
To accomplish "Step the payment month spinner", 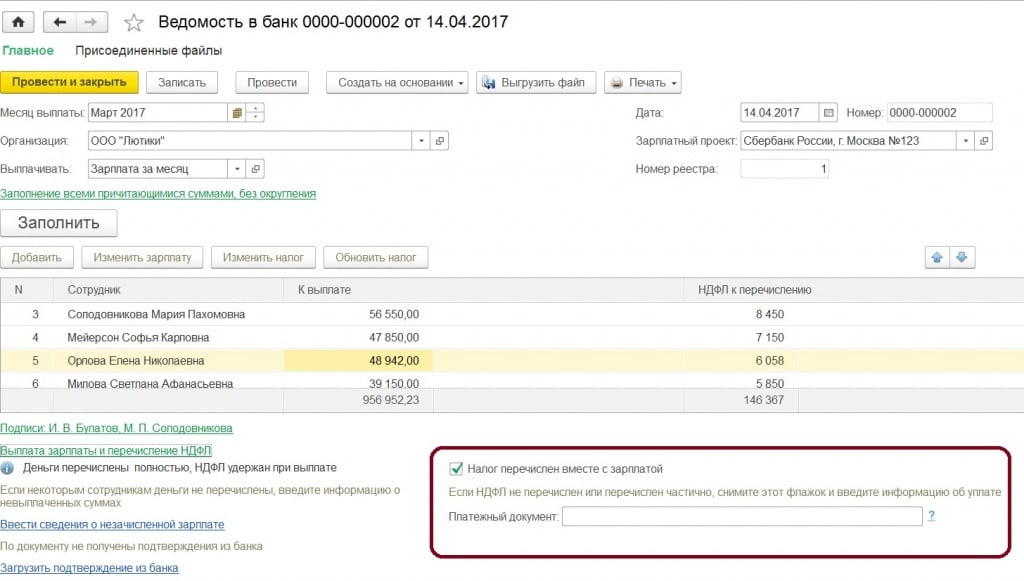I will [255, 113].
